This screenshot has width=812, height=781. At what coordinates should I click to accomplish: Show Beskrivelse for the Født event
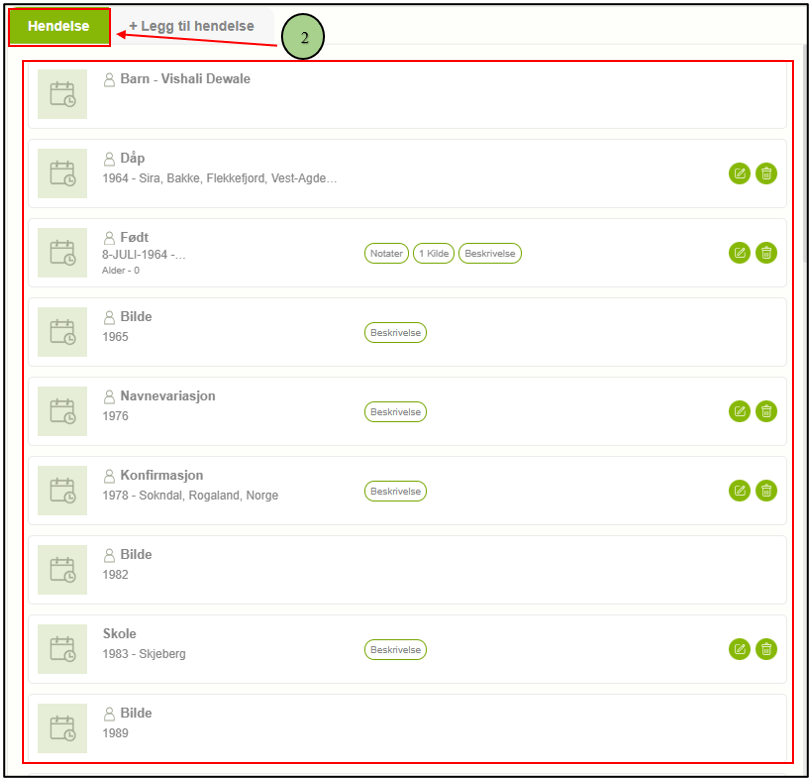point(490,254)
